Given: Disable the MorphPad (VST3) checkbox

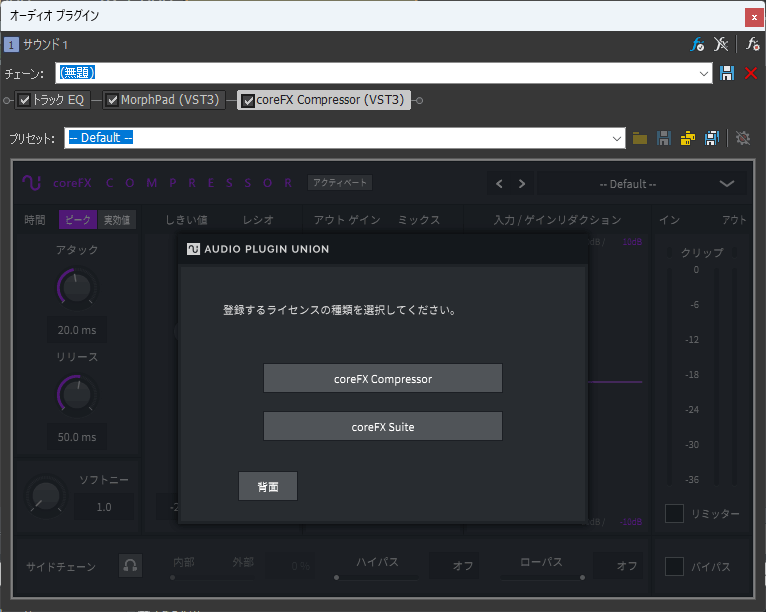Looking at the screenshot, I should (112, 100).
